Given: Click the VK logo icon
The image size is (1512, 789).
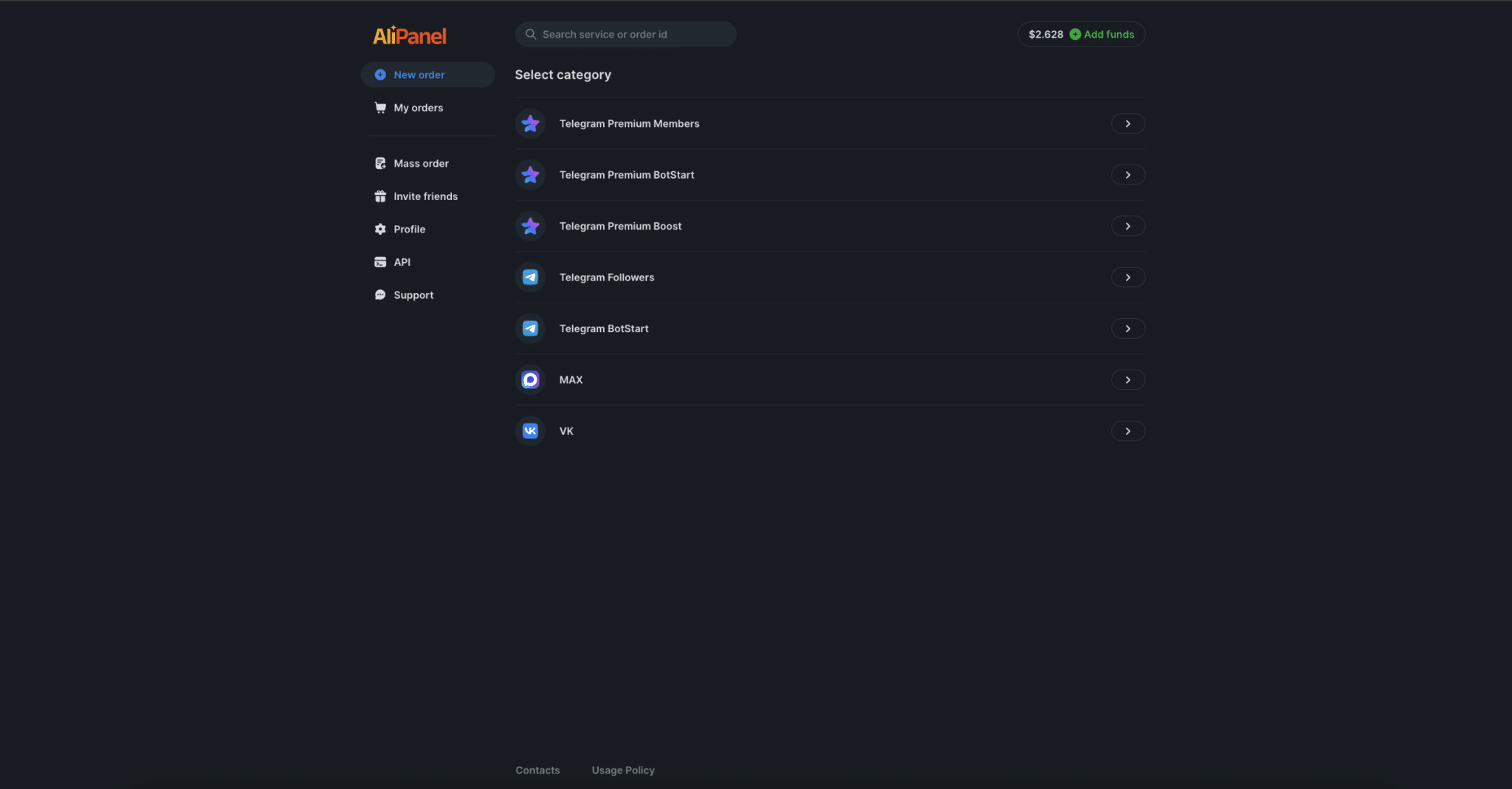Looking at the screenshot, I should click(530, 431).
